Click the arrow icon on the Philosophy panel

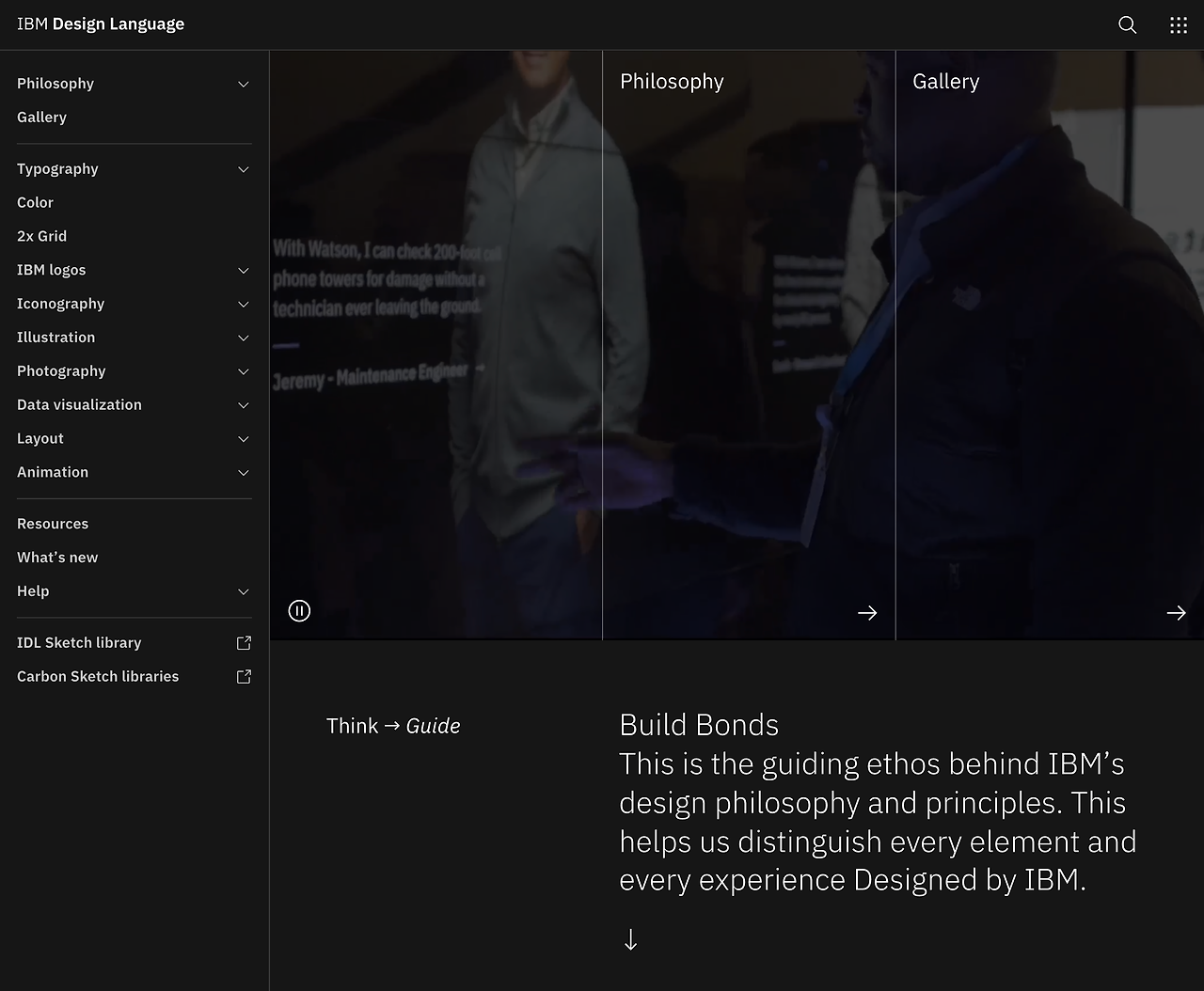[x=867, y=612]
